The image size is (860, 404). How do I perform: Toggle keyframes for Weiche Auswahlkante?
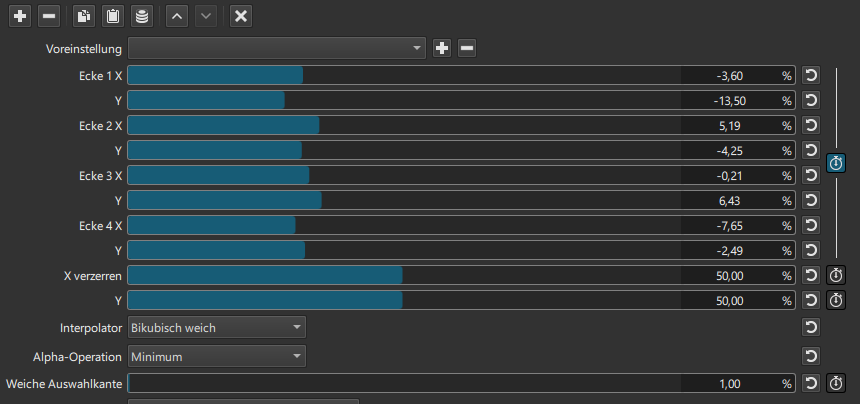click(836, 383)
